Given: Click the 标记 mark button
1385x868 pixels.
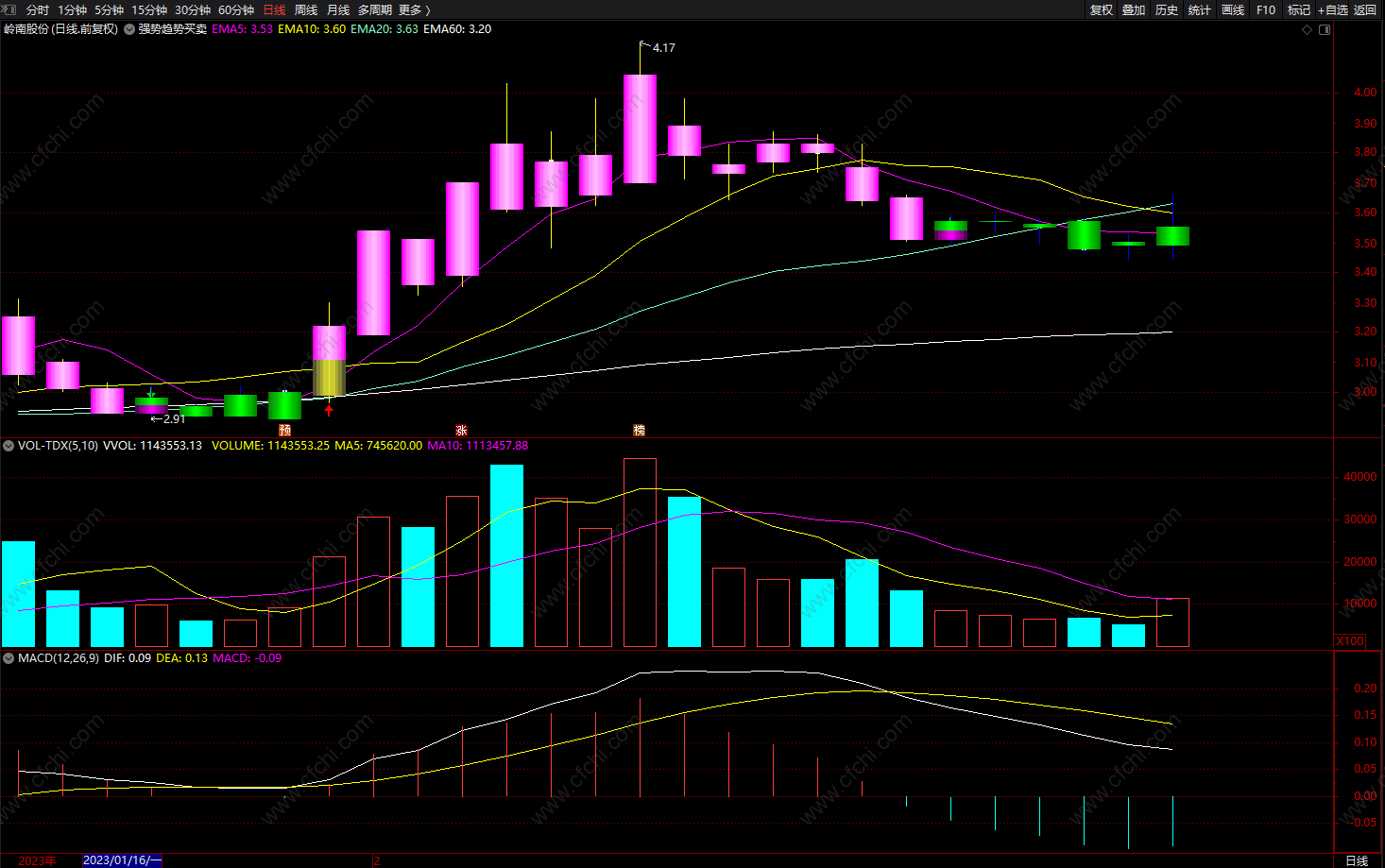Looking at the screenshot, I should click(x=1299, y=9).
